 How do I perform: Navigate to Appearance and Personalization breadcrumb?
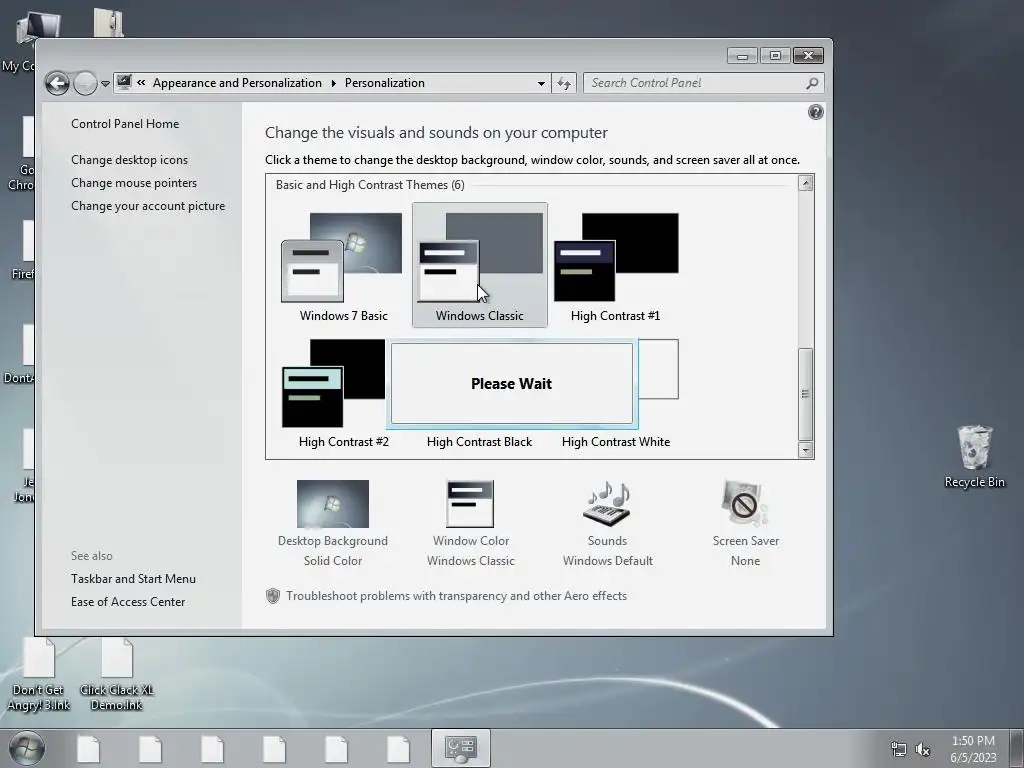(237, 83)
